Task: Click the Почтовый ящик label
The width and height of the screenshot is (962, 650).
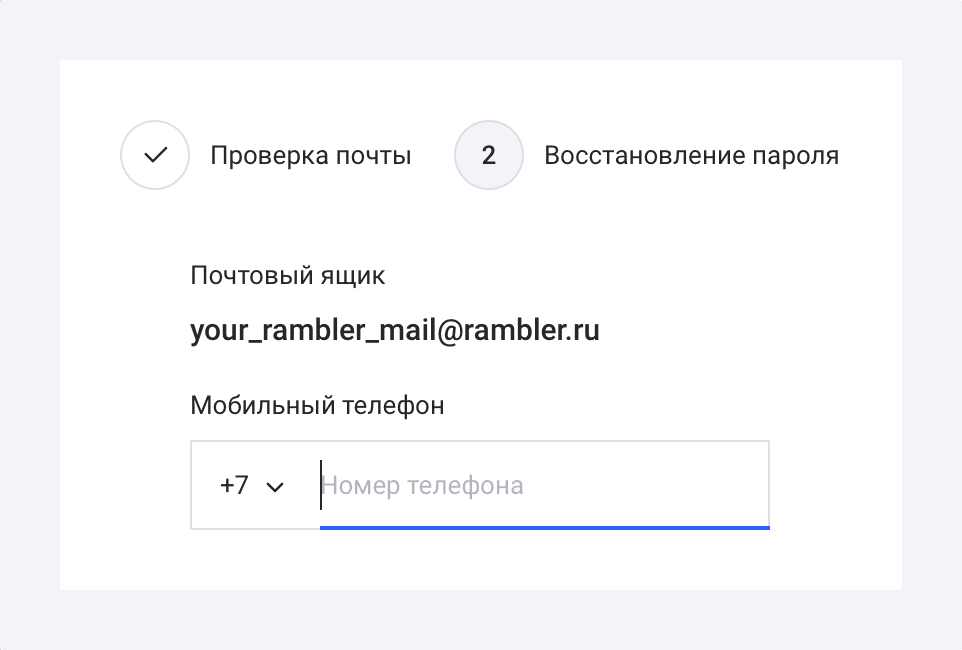Action: (288, 276)
